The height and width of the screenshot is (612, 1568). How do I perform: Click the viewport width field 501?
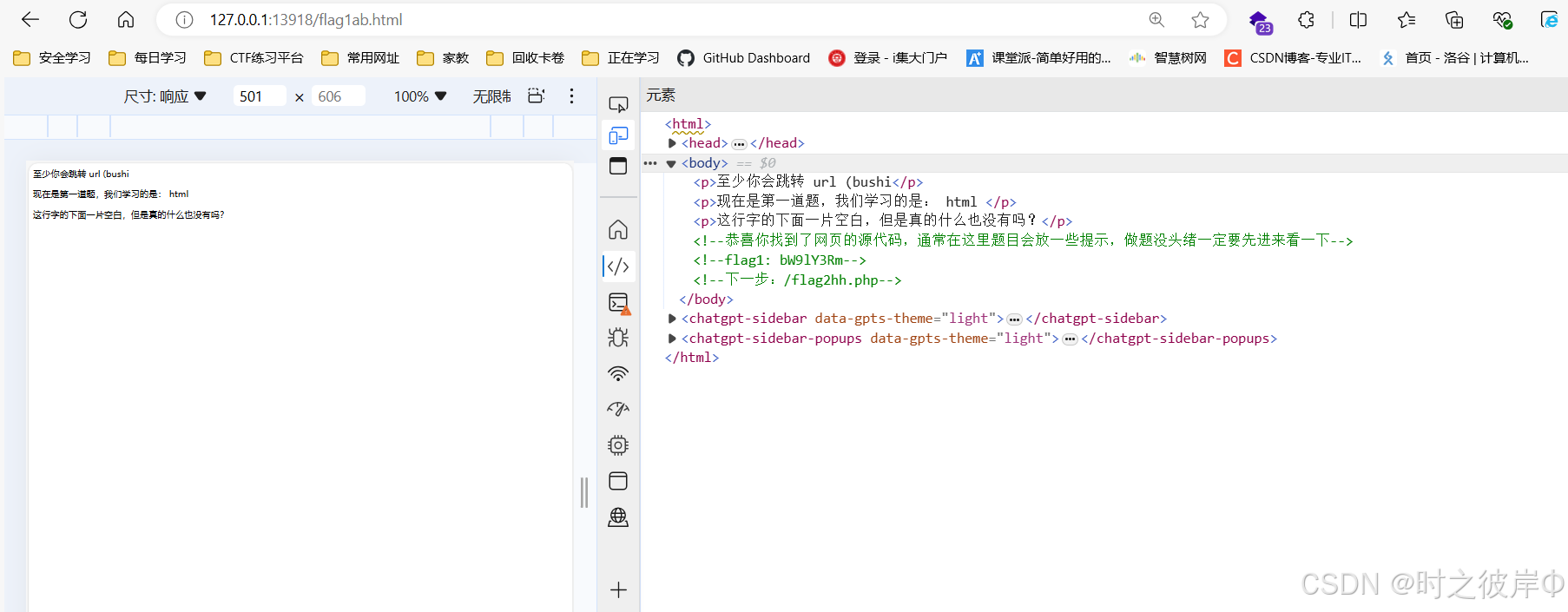[260, 96]
